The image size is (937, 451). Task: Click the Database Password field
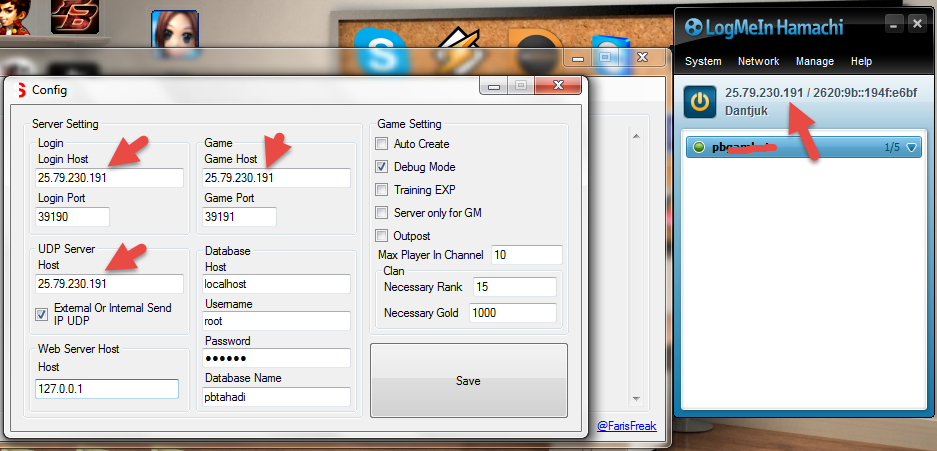(x=276, y=358)
